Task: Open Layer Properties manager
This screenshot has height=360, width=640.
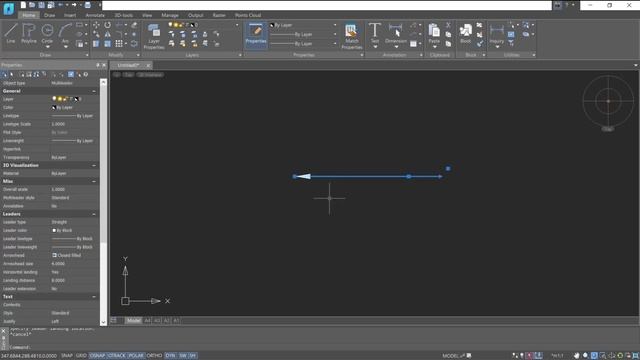Action: coord(154,36)
